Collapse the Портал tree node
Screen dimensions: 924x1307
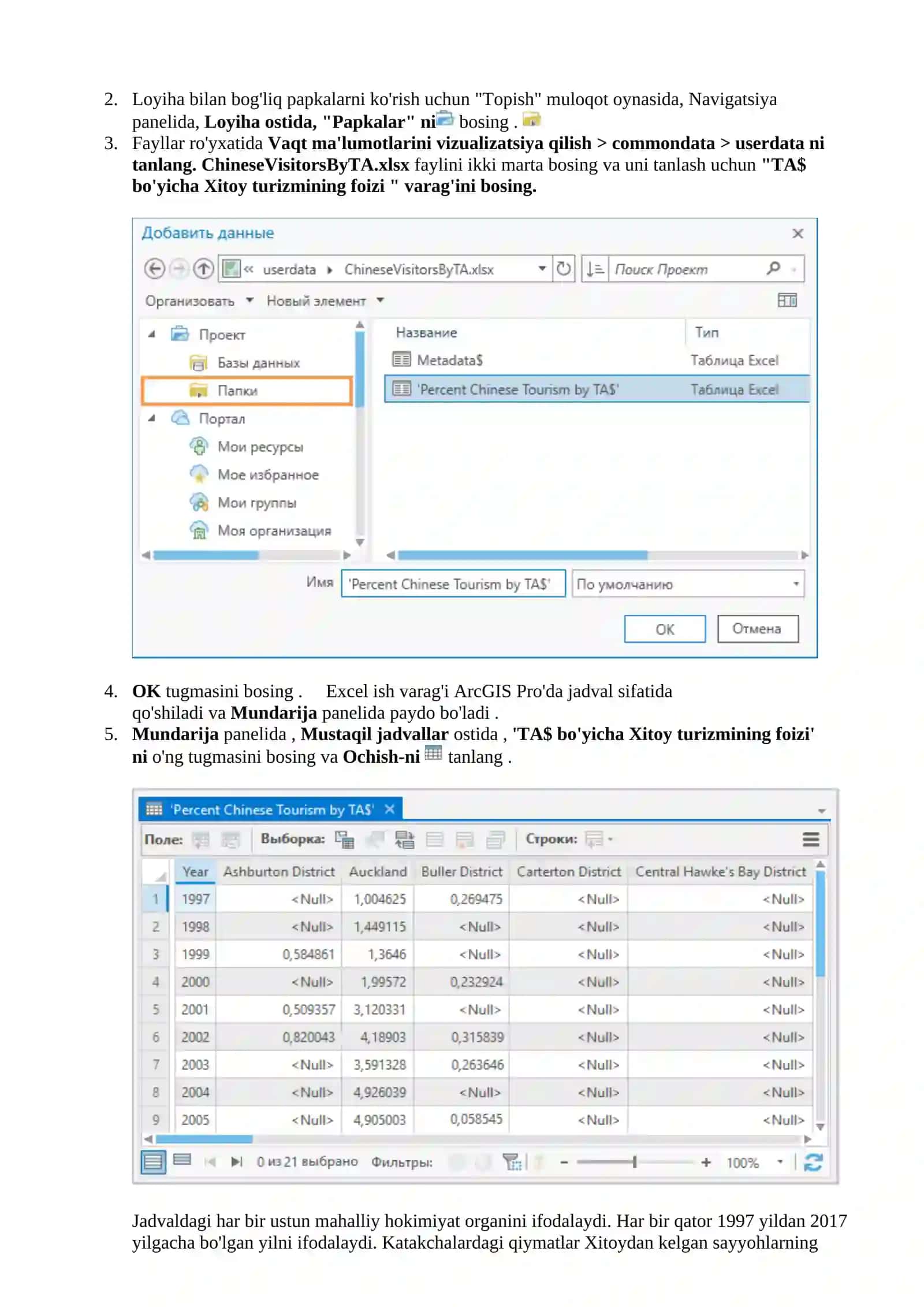pyautogui.click(x=151, y=418)
